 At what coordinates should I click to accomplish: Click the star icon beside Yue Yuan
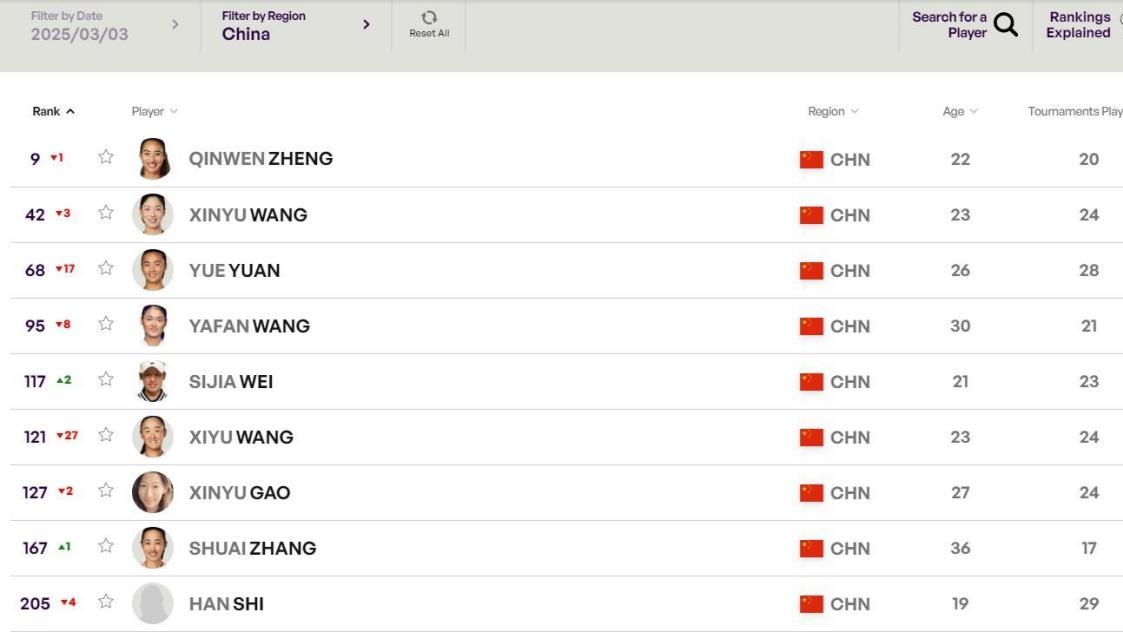106,268
